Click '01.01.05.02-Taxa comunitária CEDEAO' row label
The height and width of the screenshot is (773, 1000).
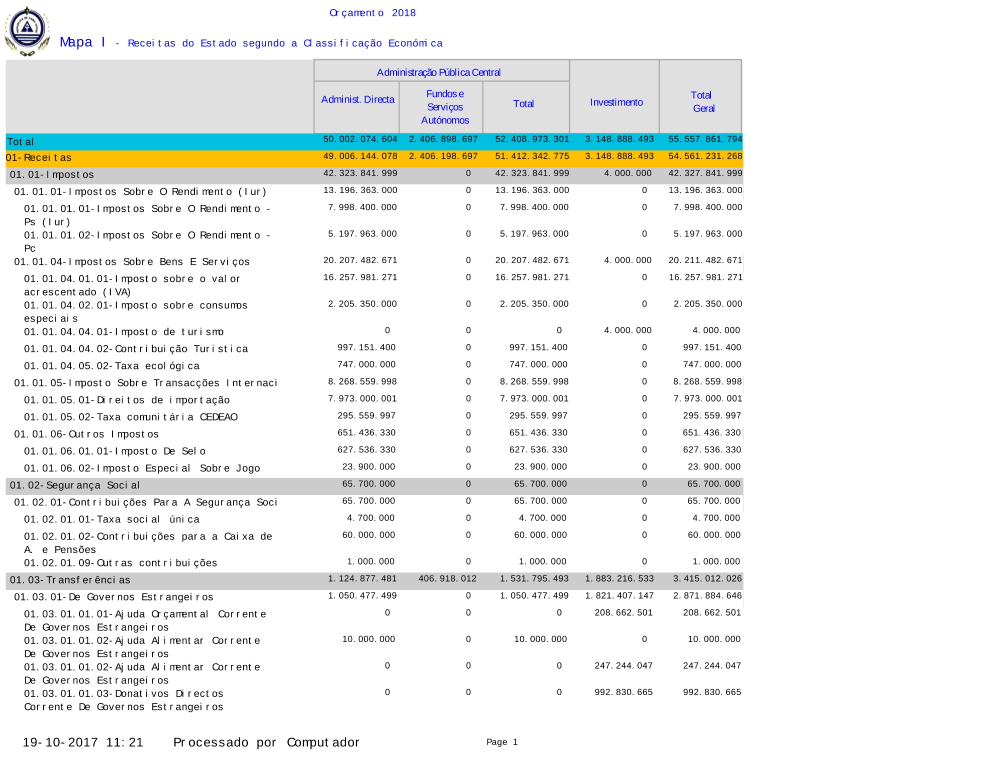click(131, 417)
